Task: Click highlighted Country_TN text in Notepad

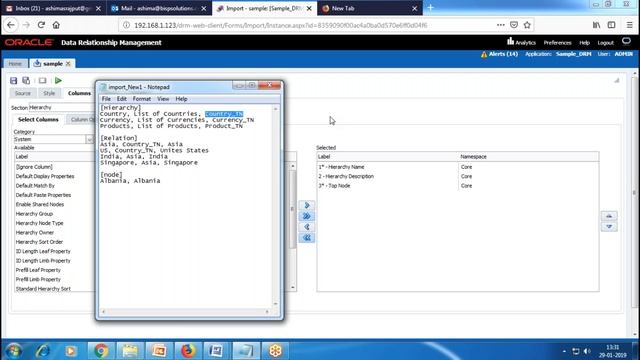Action: 224,114
